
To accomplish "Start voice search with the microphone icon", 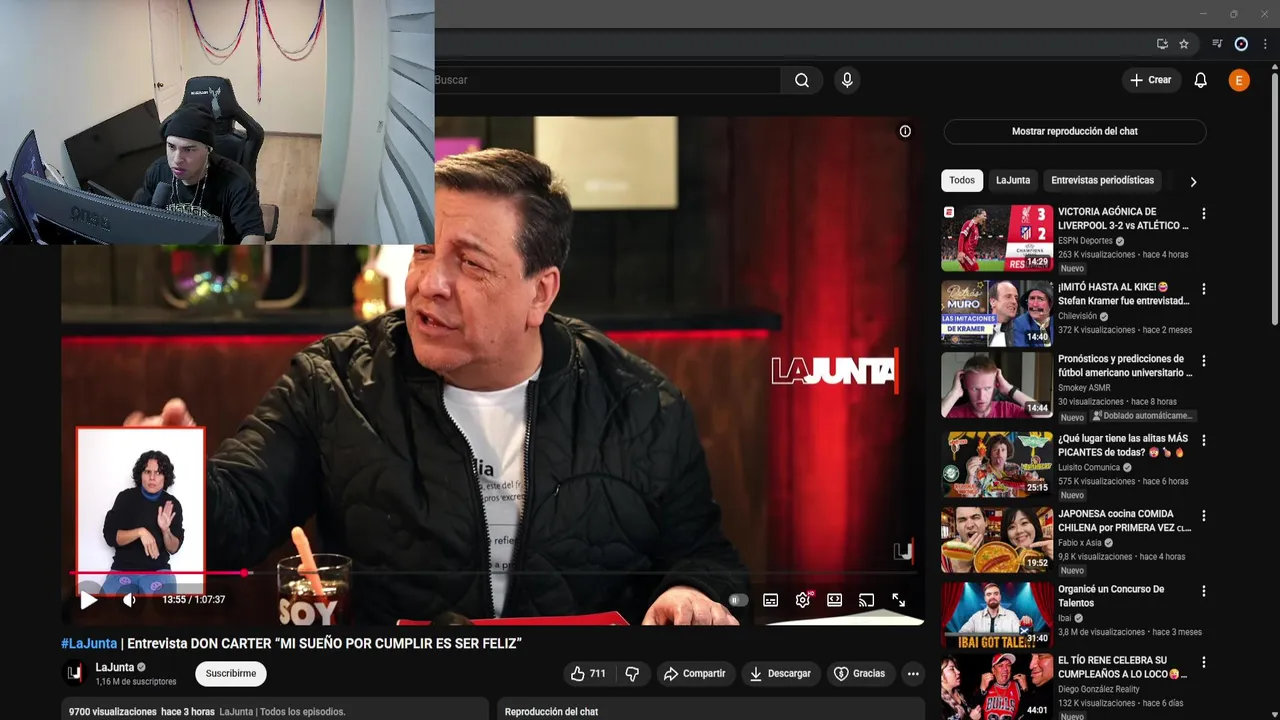I will tap(847, 80).
